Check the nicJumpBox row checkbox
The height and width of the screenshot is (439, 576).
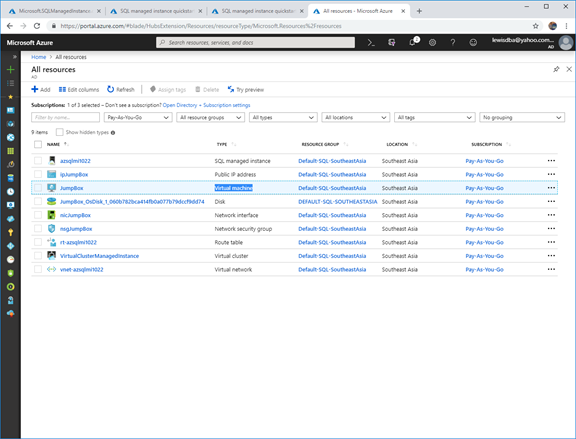point(38,215)
